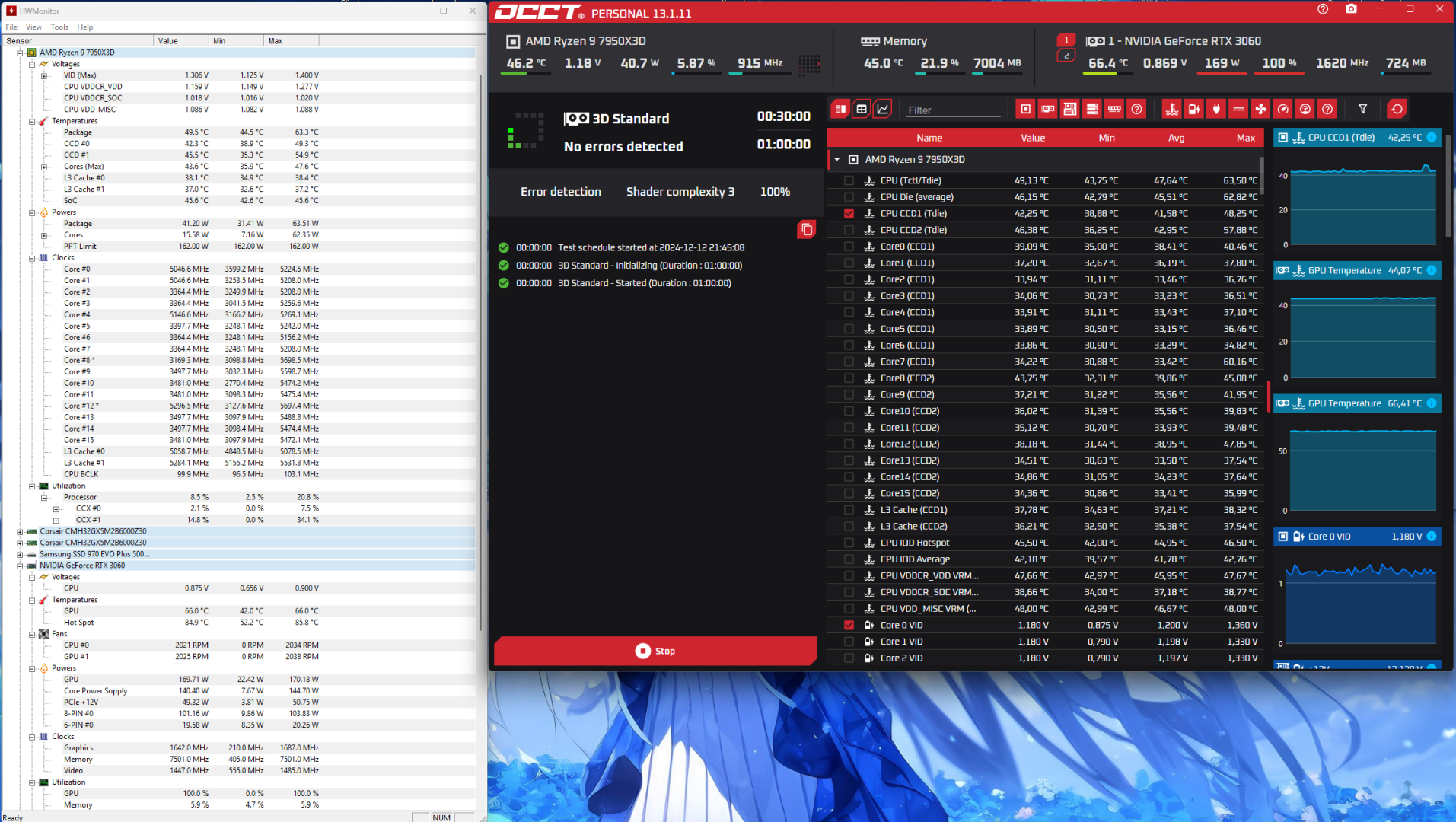The width and height of the screenshot is (1456, 822).
Task: Switch OCCT monitoring to table view
Action: (x=862, y=109)
